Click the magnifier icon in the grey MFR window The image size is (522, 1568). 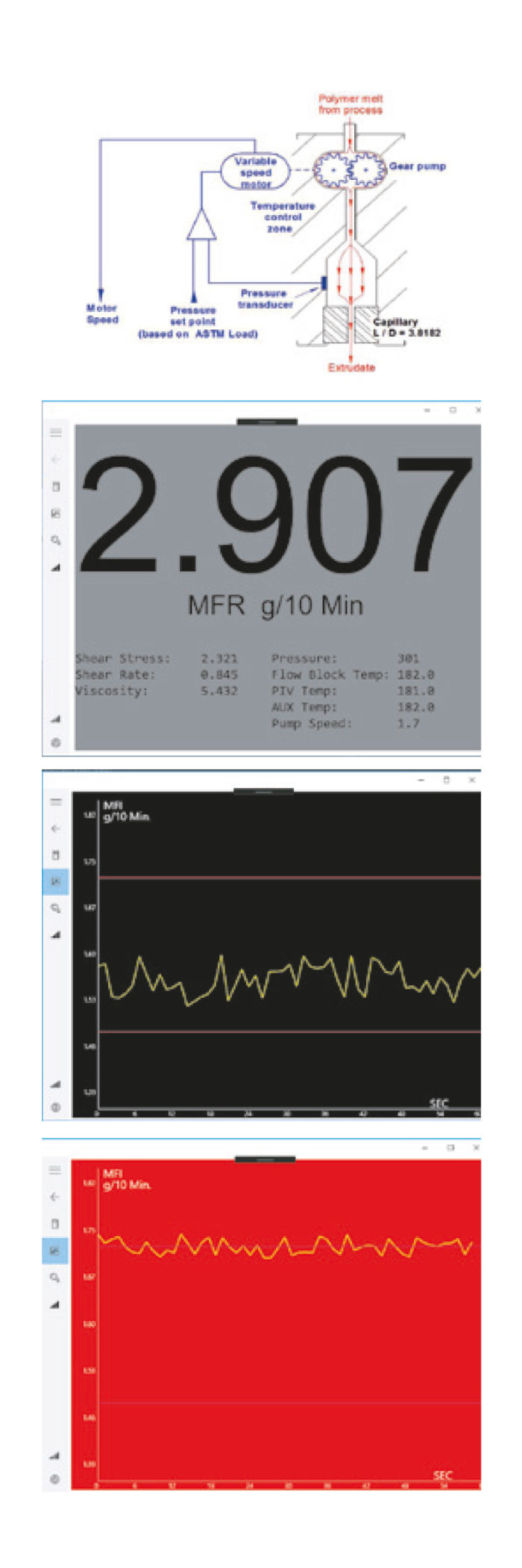56,540
